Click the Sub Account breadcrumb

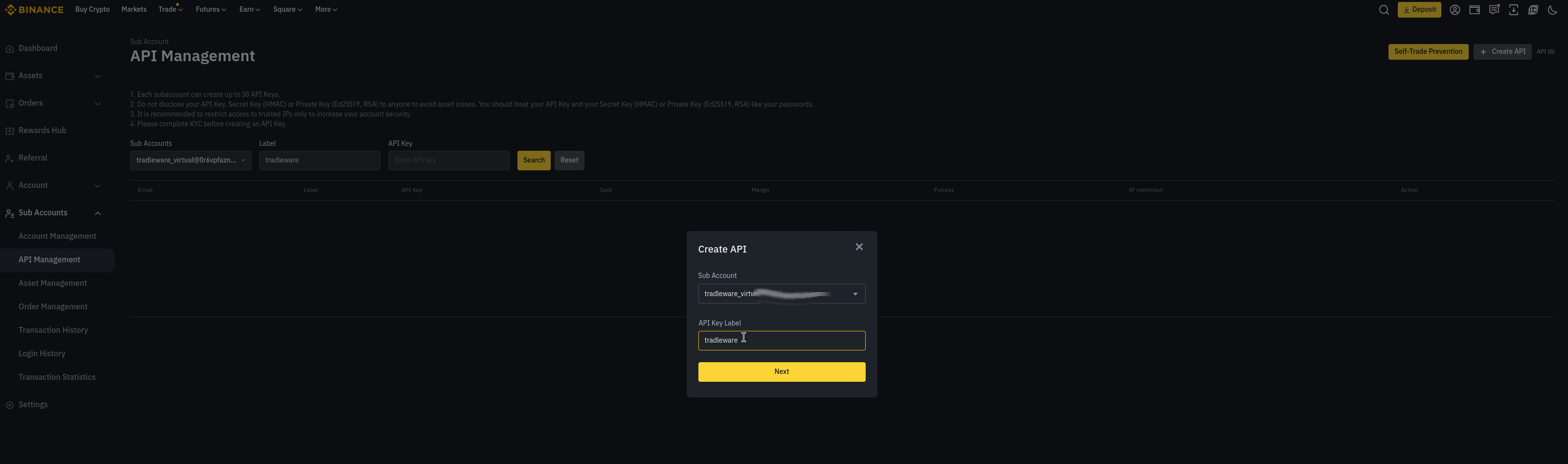tap(149, 42)
